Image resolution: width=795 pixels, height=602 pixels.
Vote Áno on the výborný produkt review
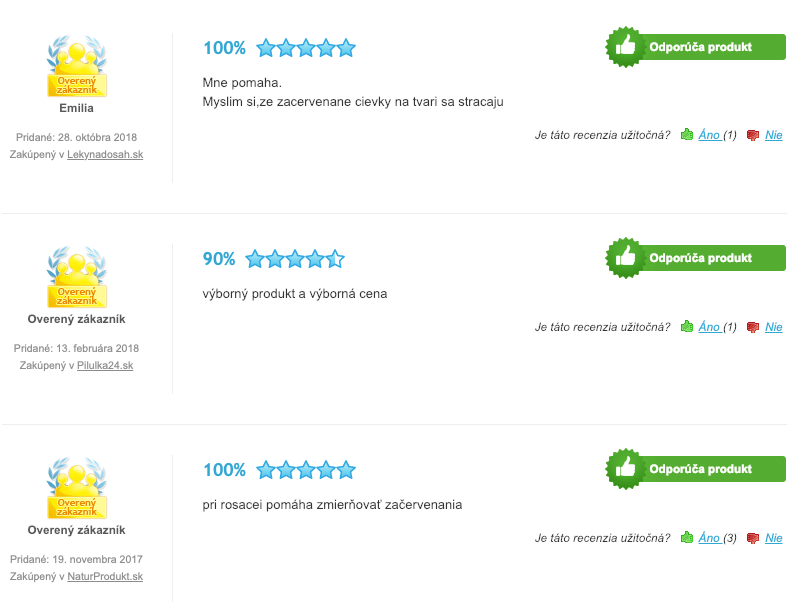[709, 327]
